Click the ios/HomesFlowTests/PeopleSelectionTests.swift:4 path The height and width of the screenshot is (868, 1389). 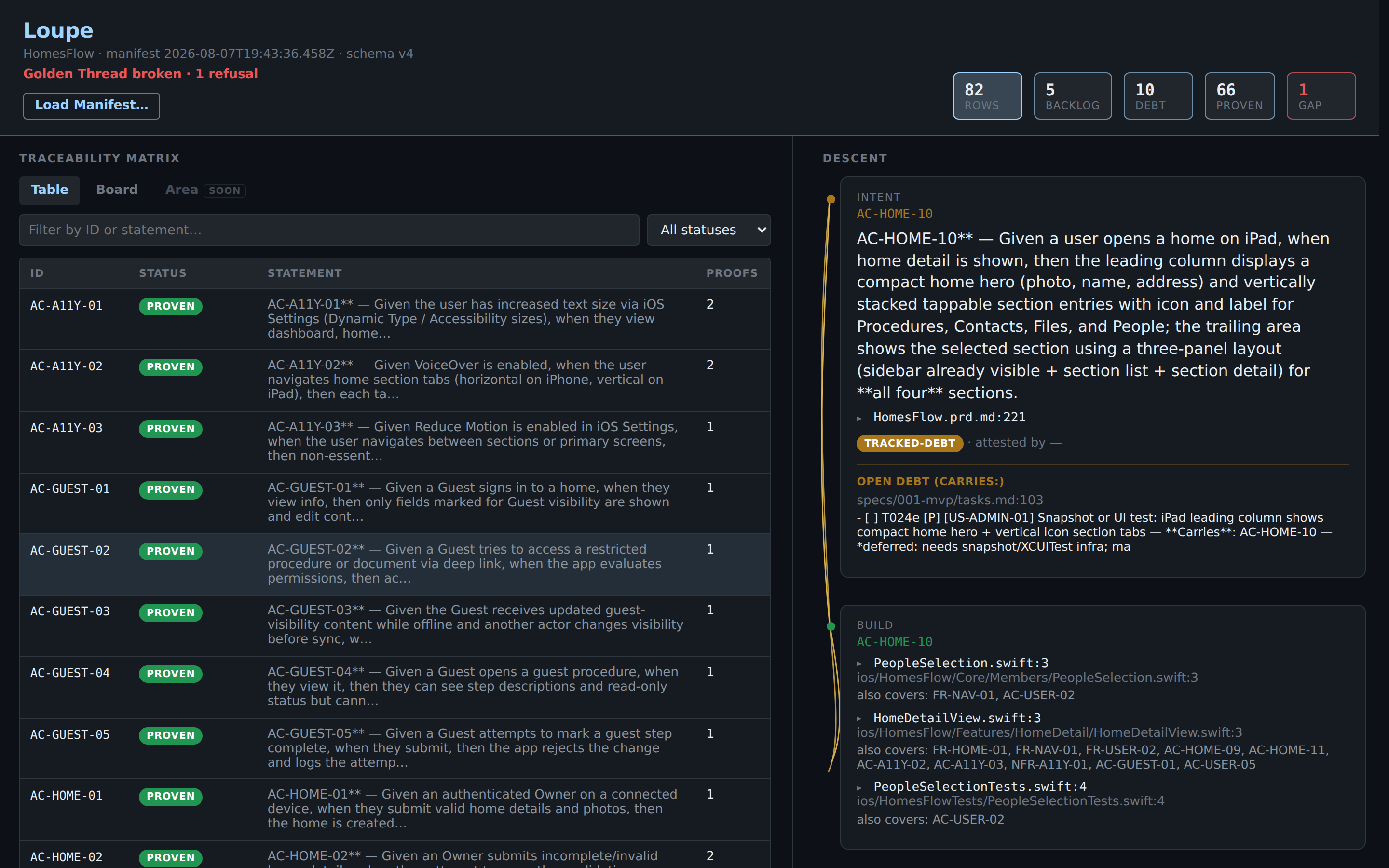(1011, 801)
